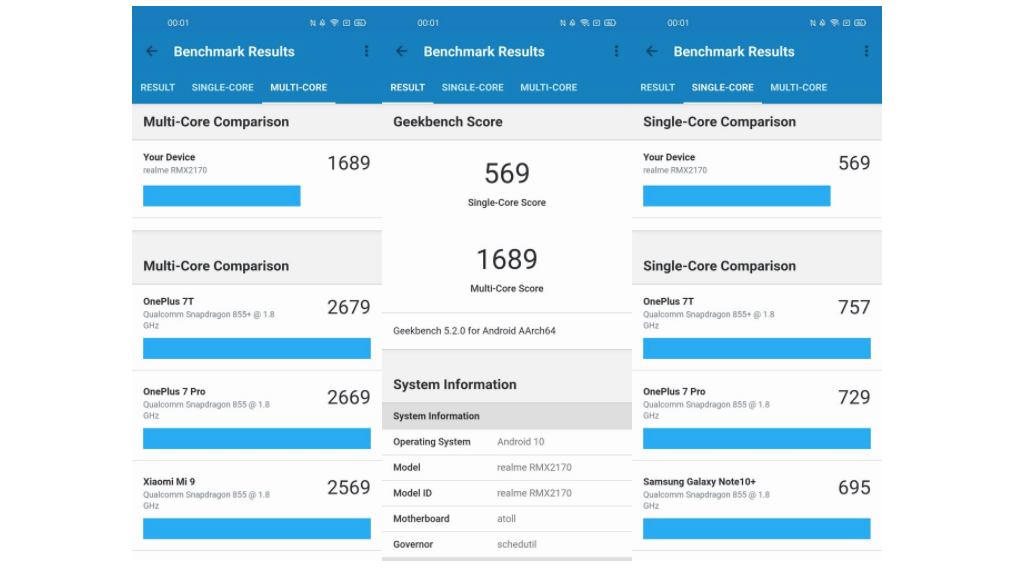Select SINGLE-CORE tab in the left panel
Viewport: 1016px width, 577px height.
click(x=222, y=88)
